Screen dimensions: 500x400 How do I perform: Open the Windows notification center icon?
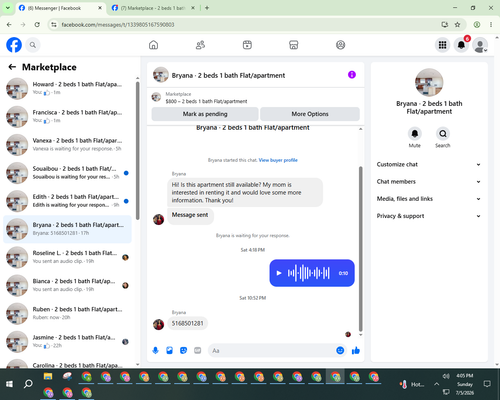pyautogui.click(x=487, y=384)
